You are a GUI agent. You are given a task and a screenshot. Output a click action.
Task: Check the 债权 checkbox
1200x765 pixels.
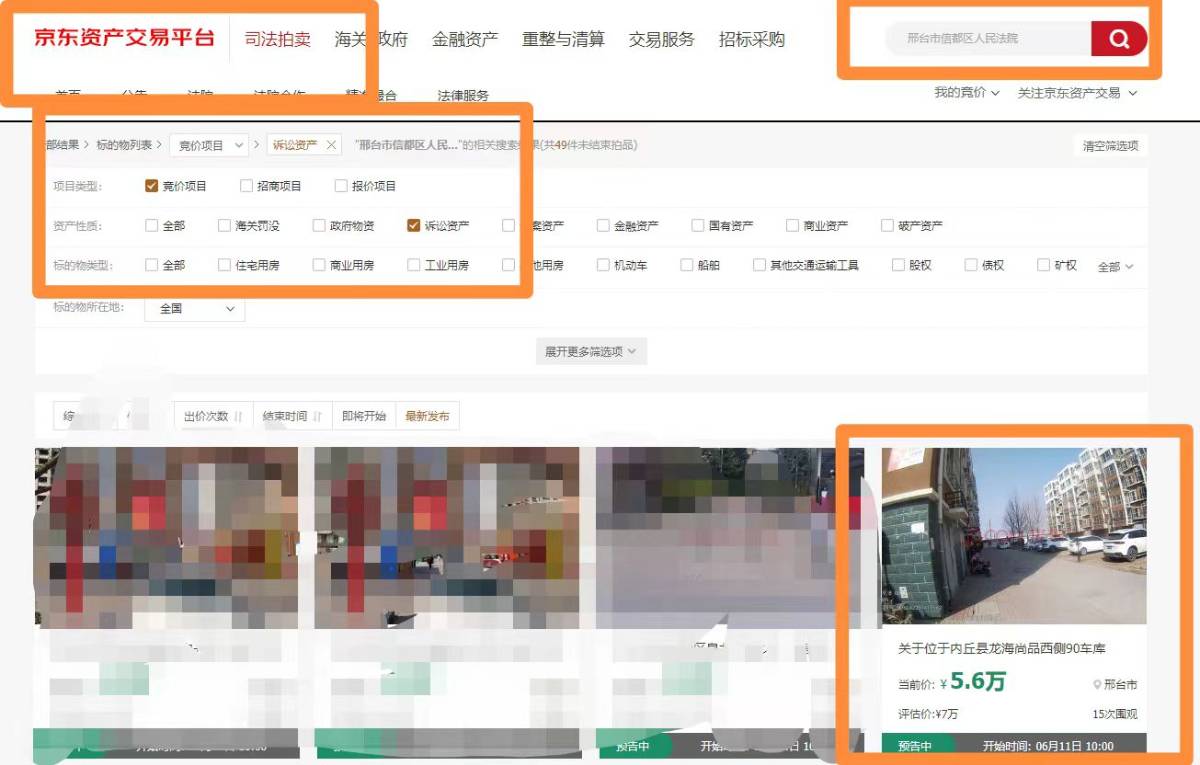971,266
